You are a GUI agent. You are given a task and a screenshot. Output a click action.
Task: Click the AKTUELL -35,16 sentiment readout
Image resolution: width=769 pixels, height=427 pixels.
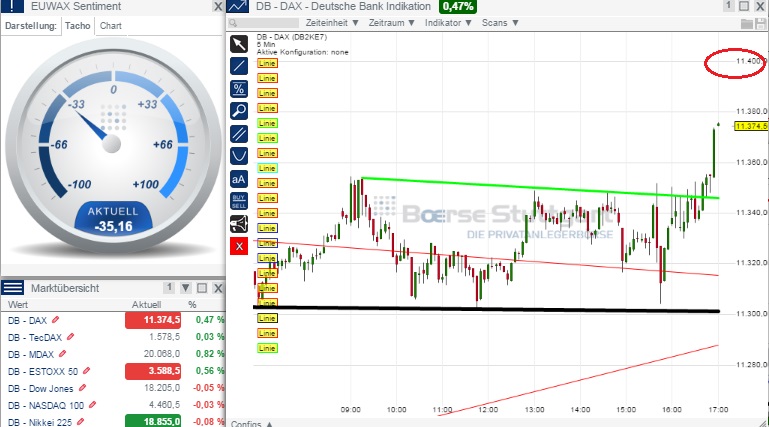click(113, 219)
